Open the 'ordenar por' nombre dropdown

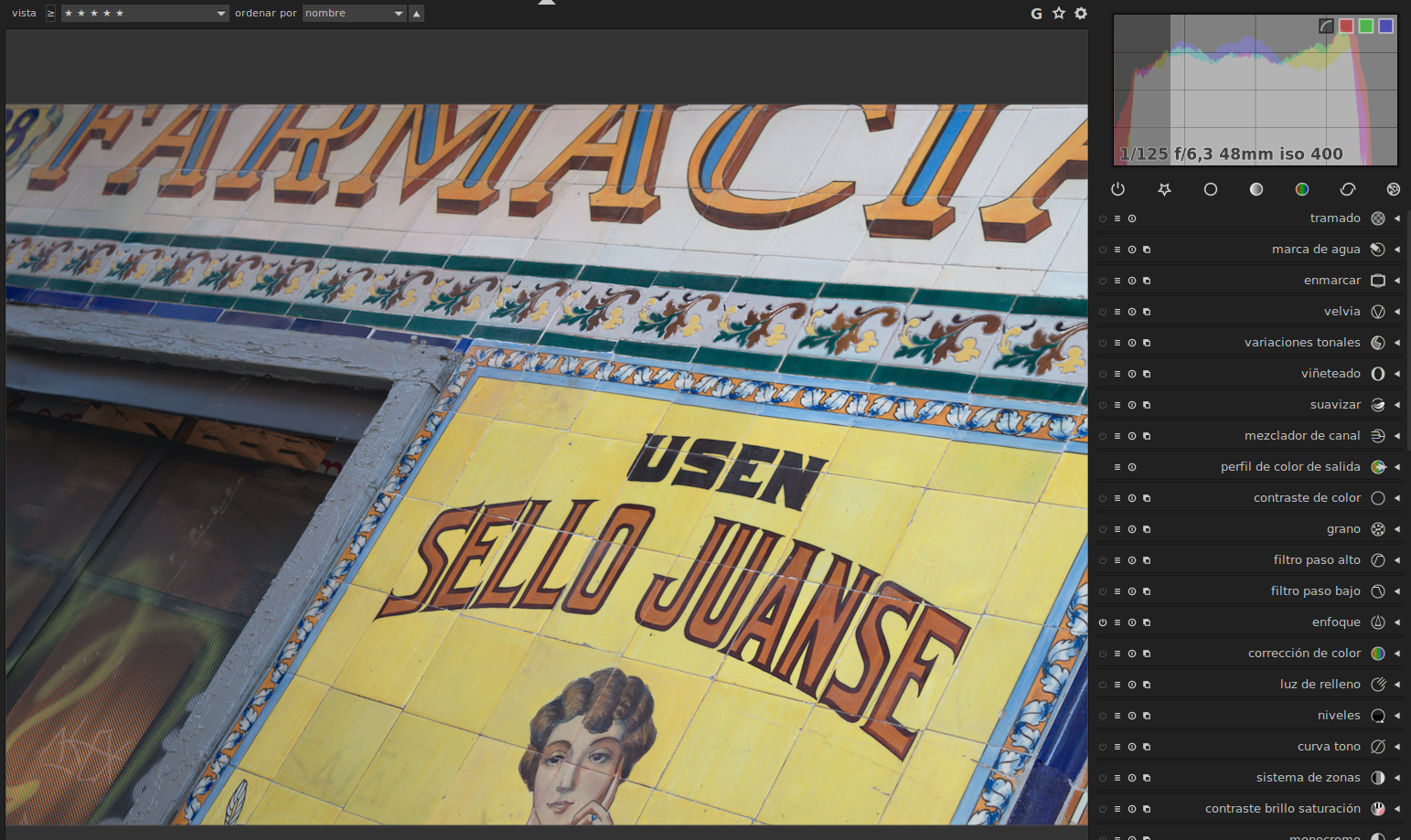coord(355,14)
